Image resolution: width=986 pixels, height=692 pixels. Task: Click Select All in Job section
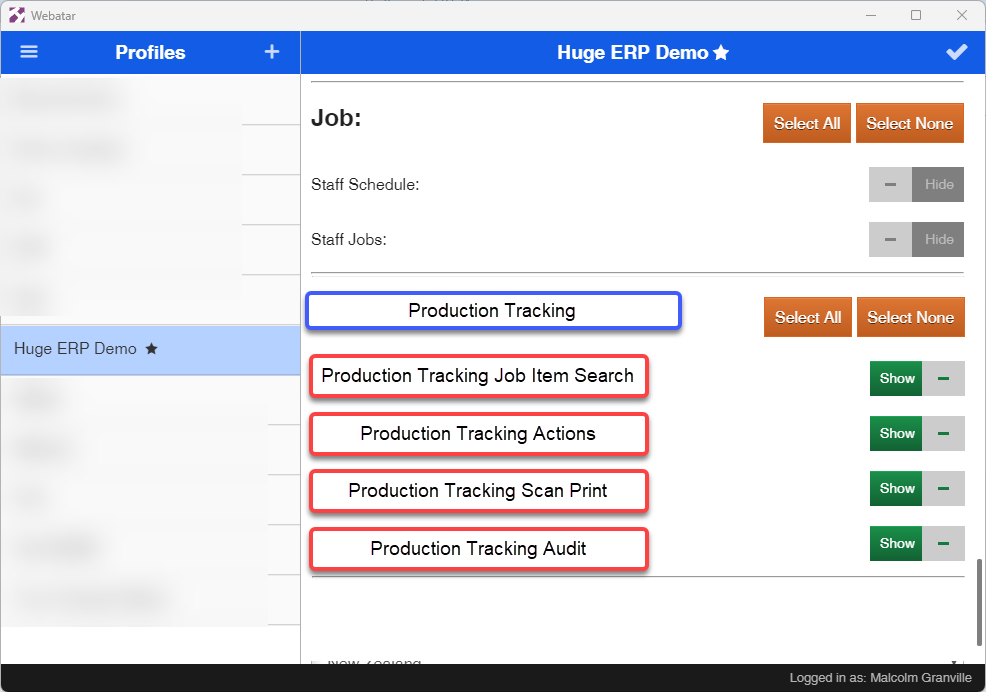point(806,123)
